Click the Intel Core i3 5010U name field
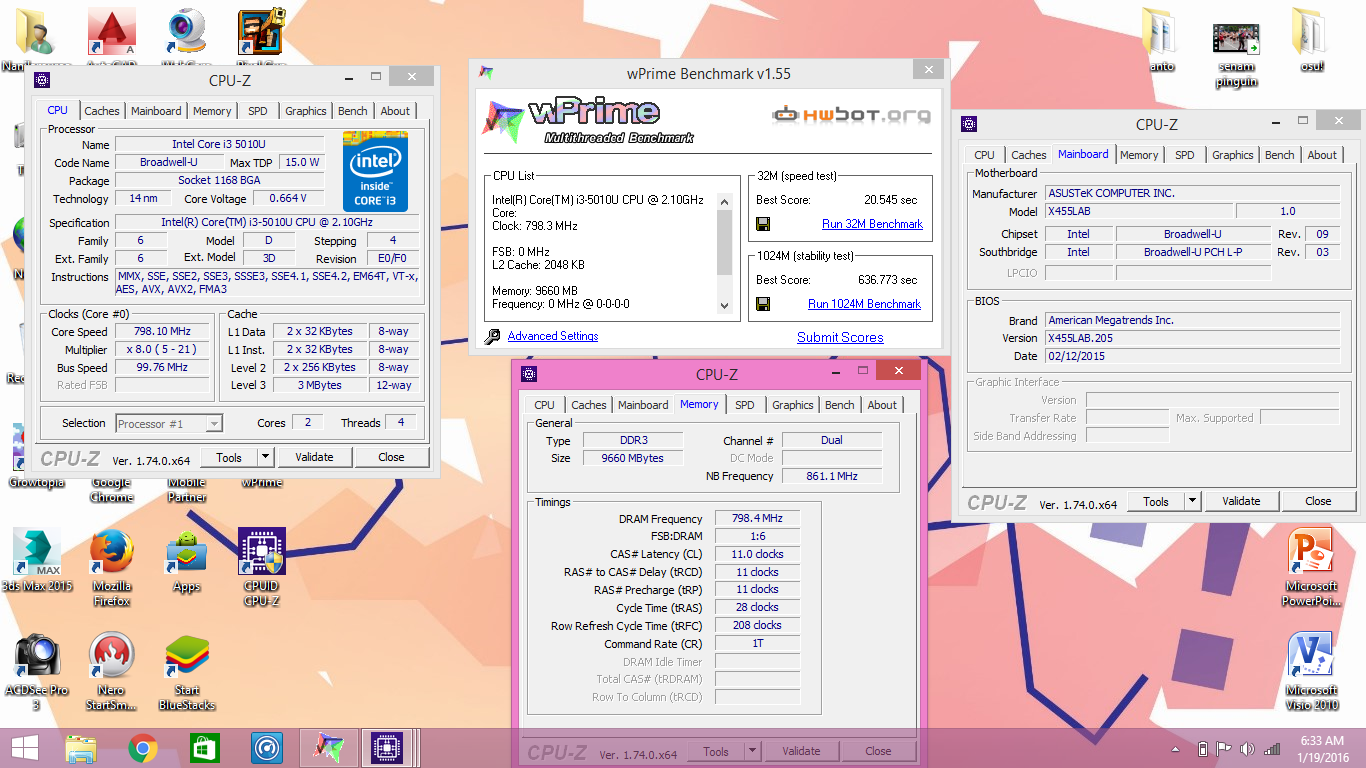The width and height of the screenshot is (1366, 768). (x=220, y=145)
